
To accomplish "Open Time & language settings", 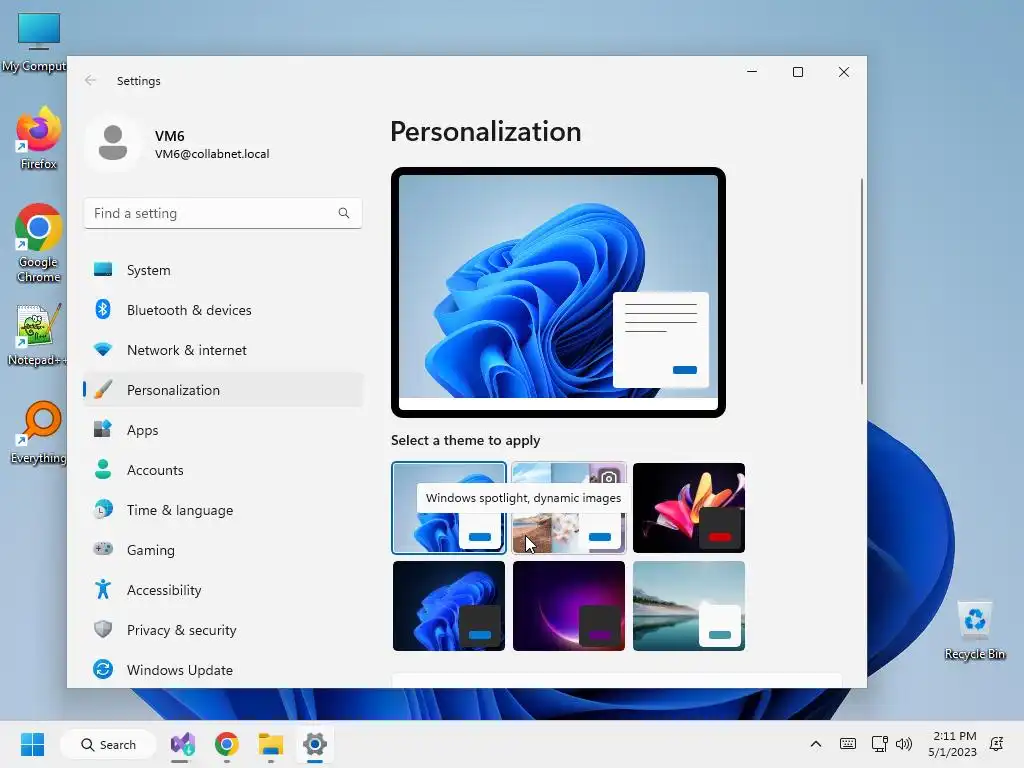I will click(x=223, y=510).
